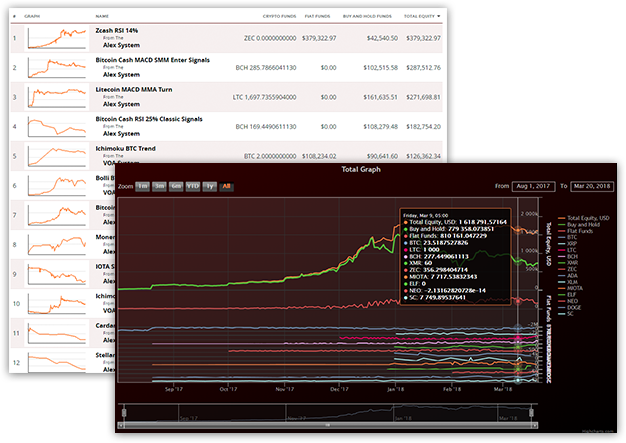Select crypto funds LTC 1,697.7355904000
This screenshot has width=626, height=443.
tap(265, 97)
